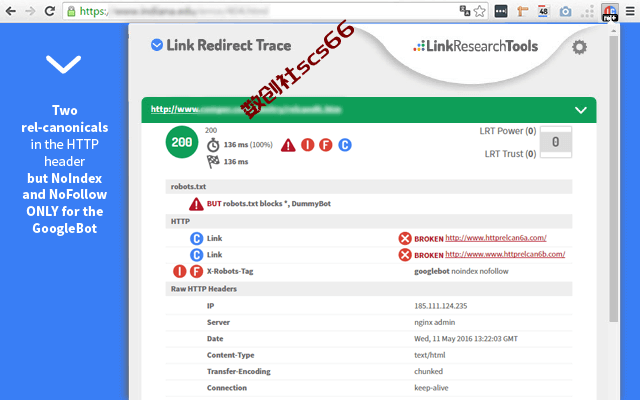Image resolution: width=640 pixels, height=400 pixels.
Task: Toggle the Link Redirect Trace extension icon
Action: point(610,12)
